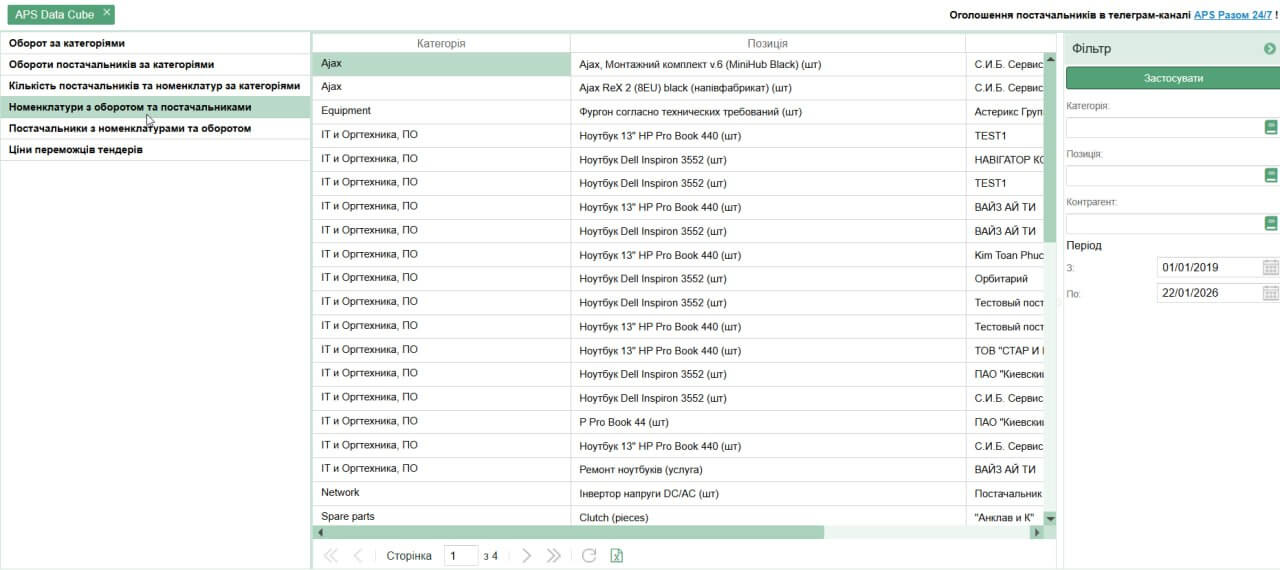
Task: Open the Позиція lookup list icon
Action: click(x=1271, y=175)
